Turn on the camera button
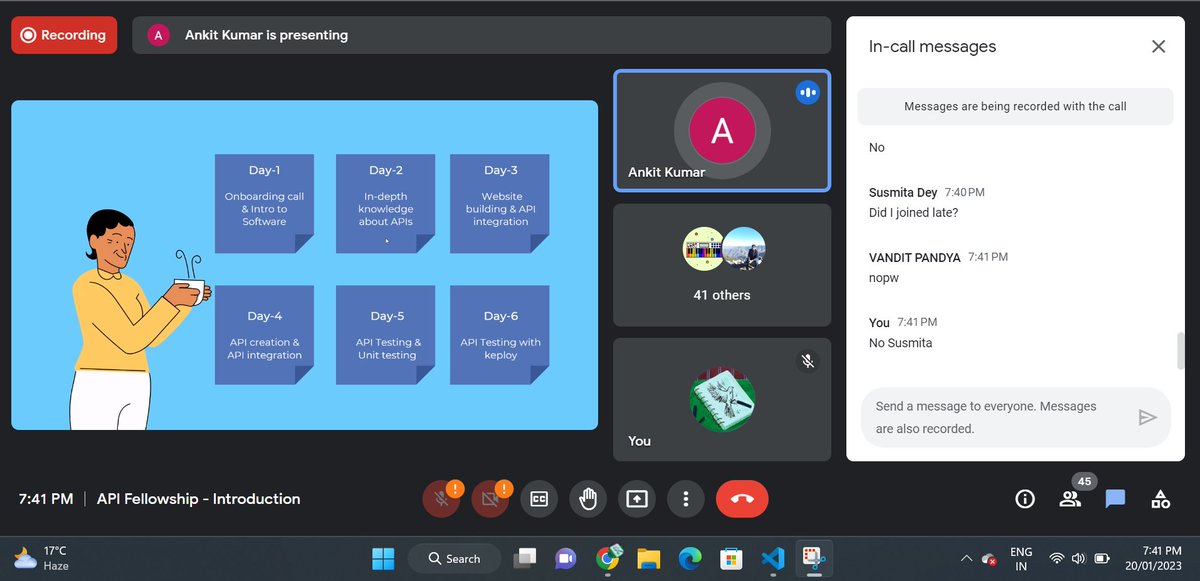The width and height of the screenshot is (1200, 581). coord(489,498)
